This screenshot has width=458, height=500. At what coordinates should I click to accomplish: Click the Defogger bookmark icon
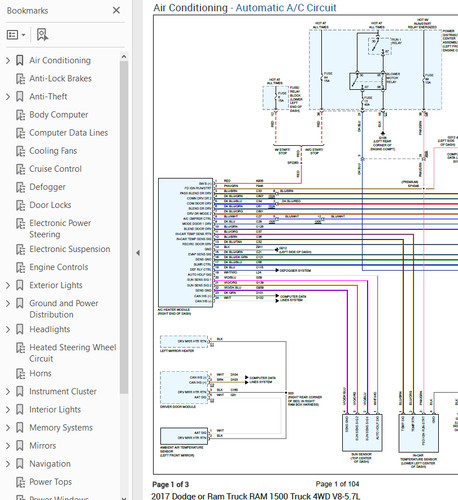(20, 187)
